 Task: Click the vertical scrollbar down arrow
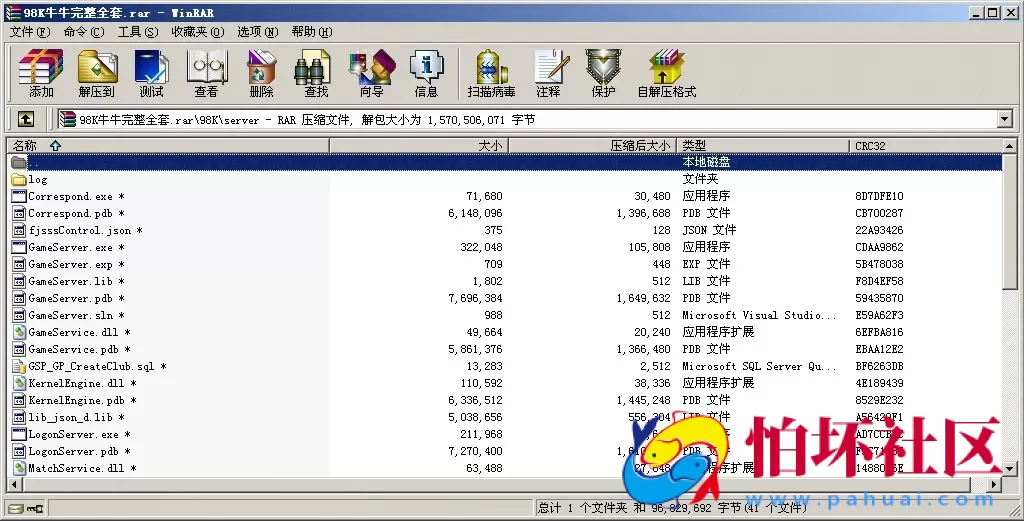pos(1010,469)
